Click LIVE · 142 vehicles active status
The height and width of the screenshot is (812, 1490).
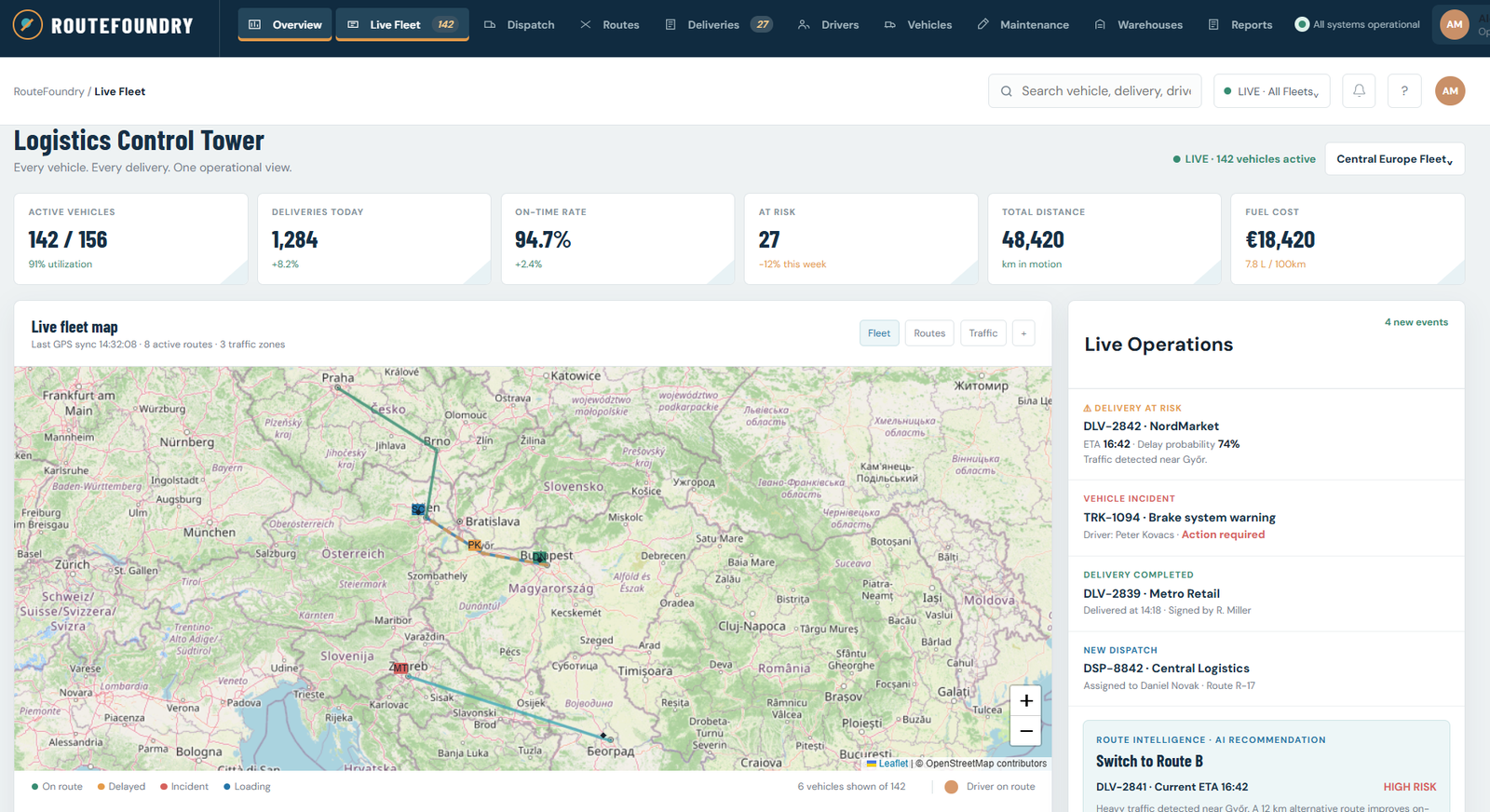(x=1244, y=159)
